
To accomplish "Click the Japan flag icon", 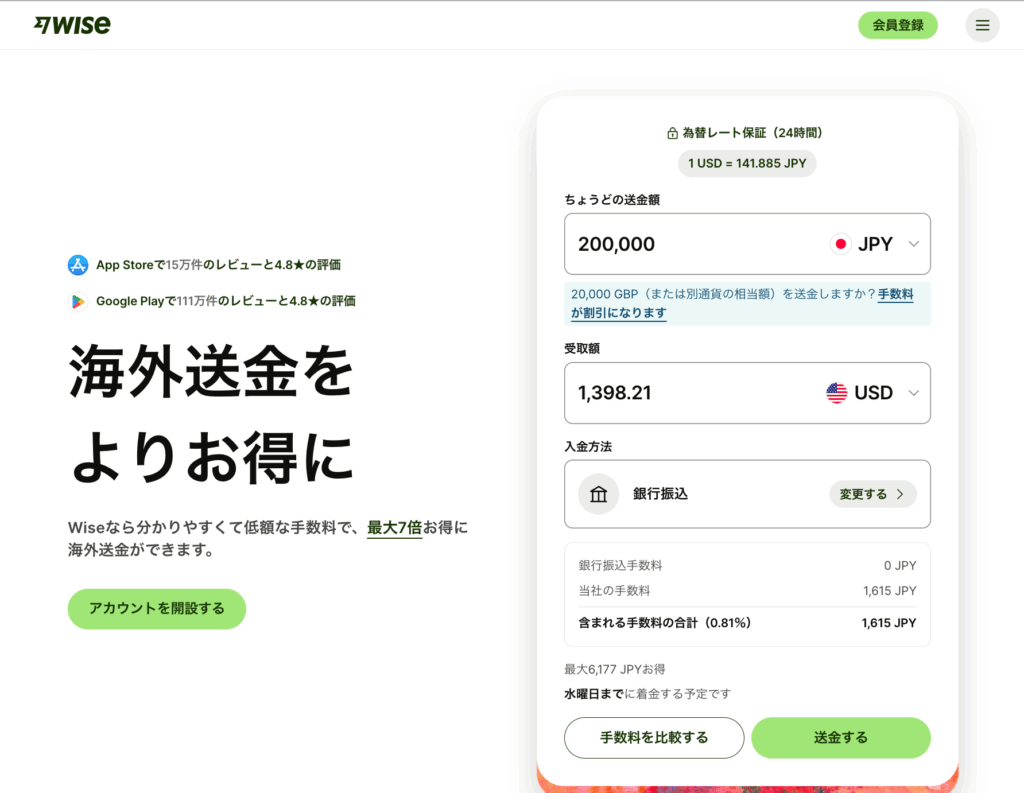I will (840, 244).
